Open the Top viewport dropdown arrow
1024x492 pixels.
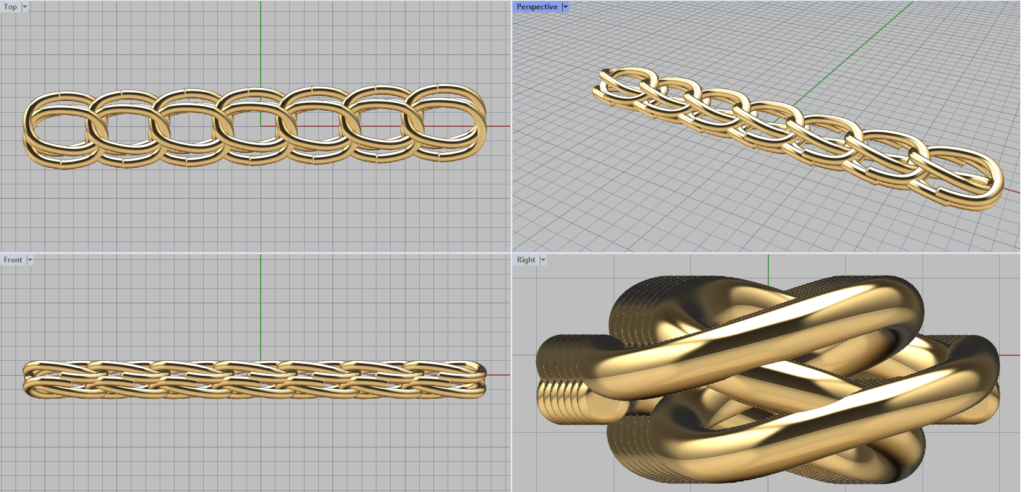(24, 7)
